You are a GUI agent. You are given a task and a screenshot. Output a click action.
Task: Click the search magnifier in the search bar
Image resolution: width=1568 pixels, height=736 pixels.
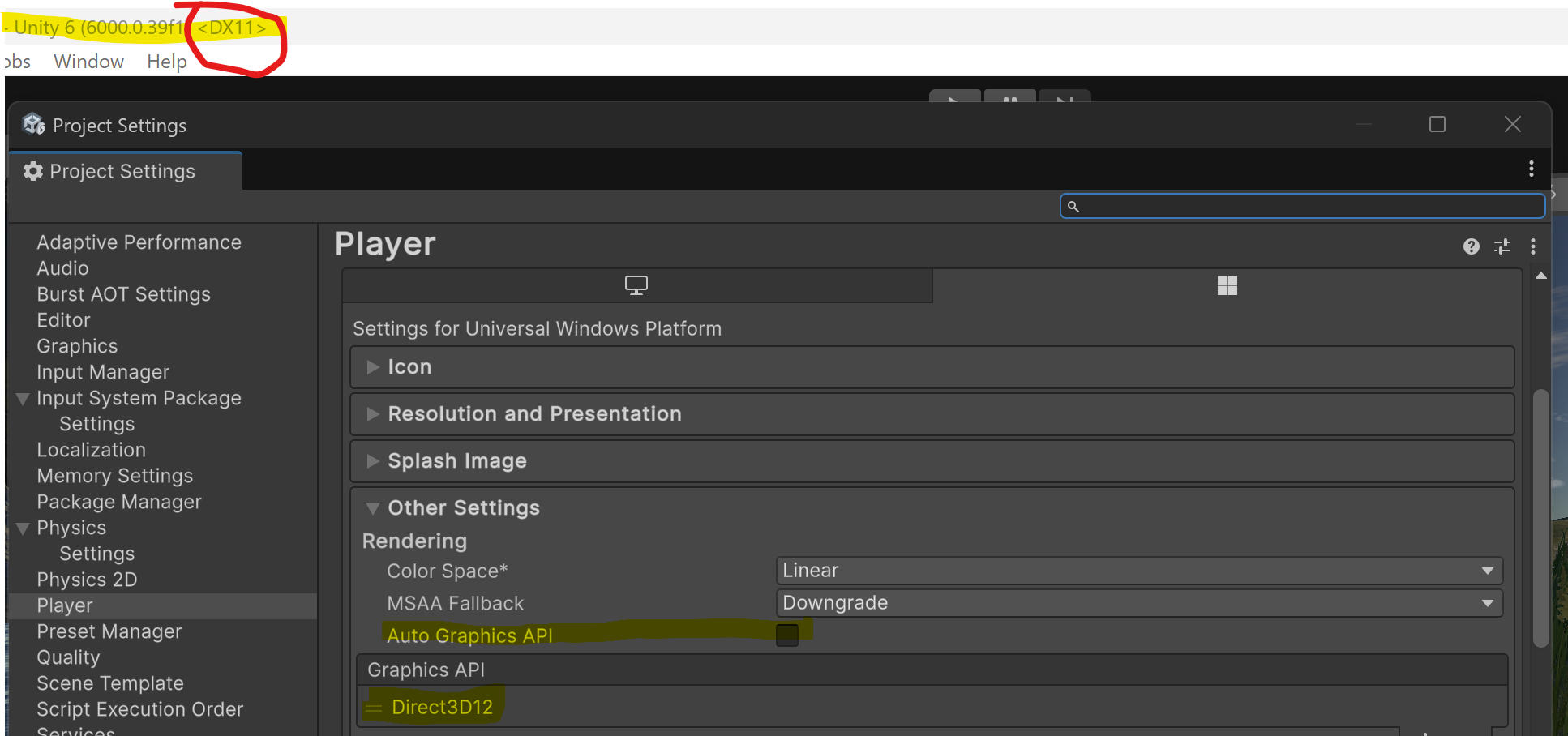pyautogui.click(x=1073, y=206)
